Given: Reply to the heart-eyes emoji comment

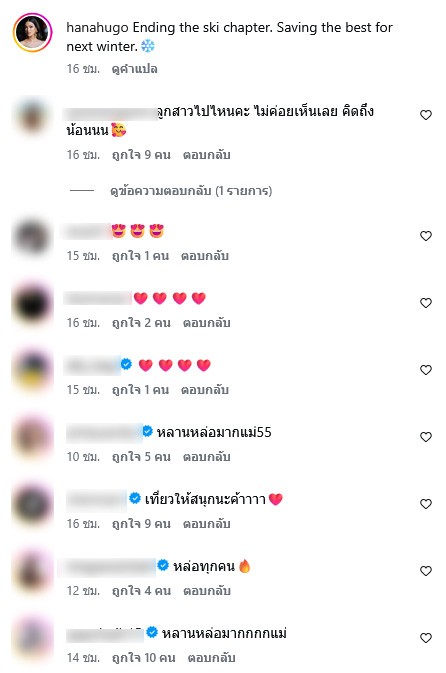Looking at the screenshot, I should click(205, 256).
